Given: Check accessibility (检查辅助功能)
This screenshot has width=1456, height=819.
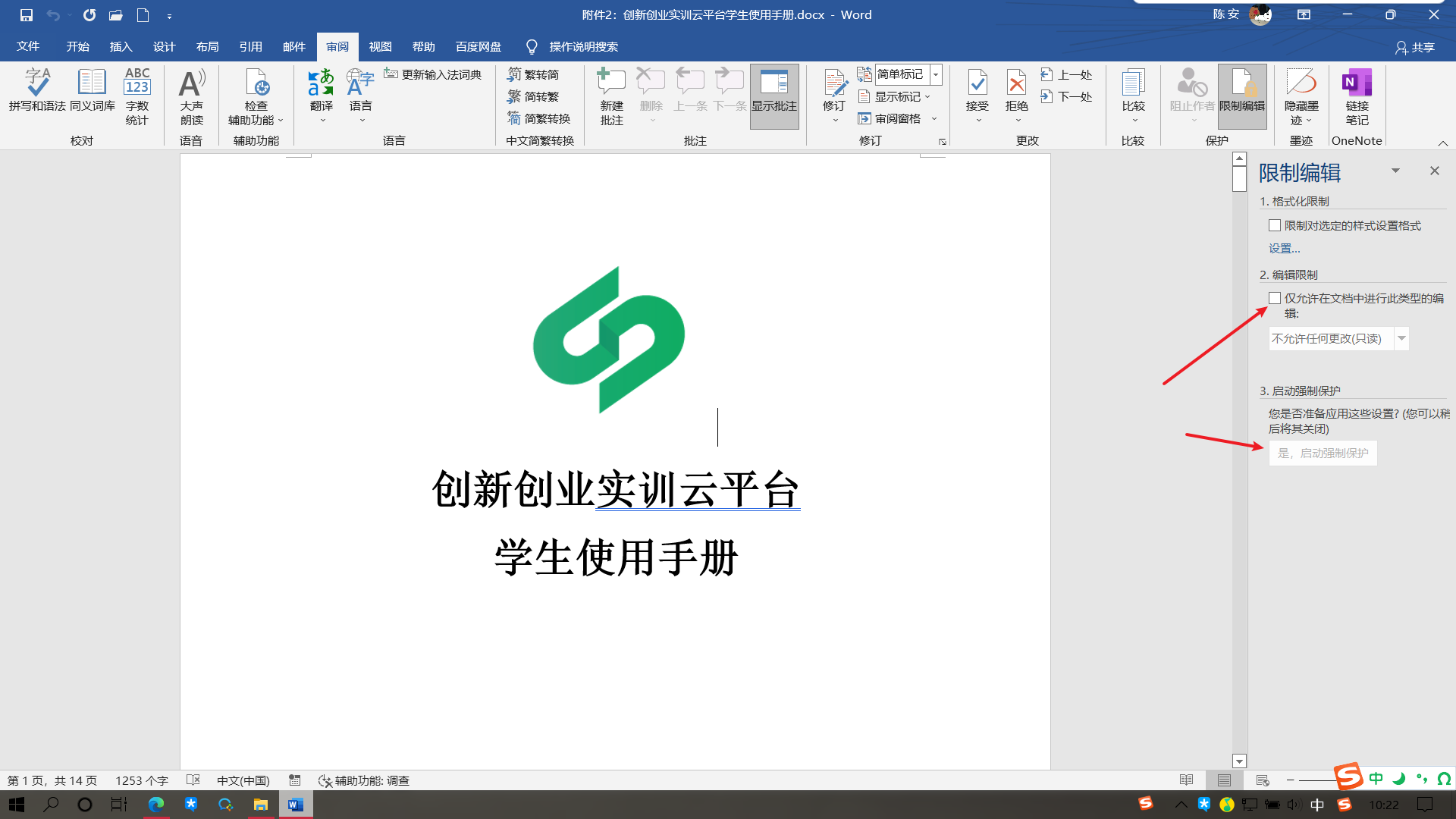Looking at the screenshot, I should (x=256, y=93).
